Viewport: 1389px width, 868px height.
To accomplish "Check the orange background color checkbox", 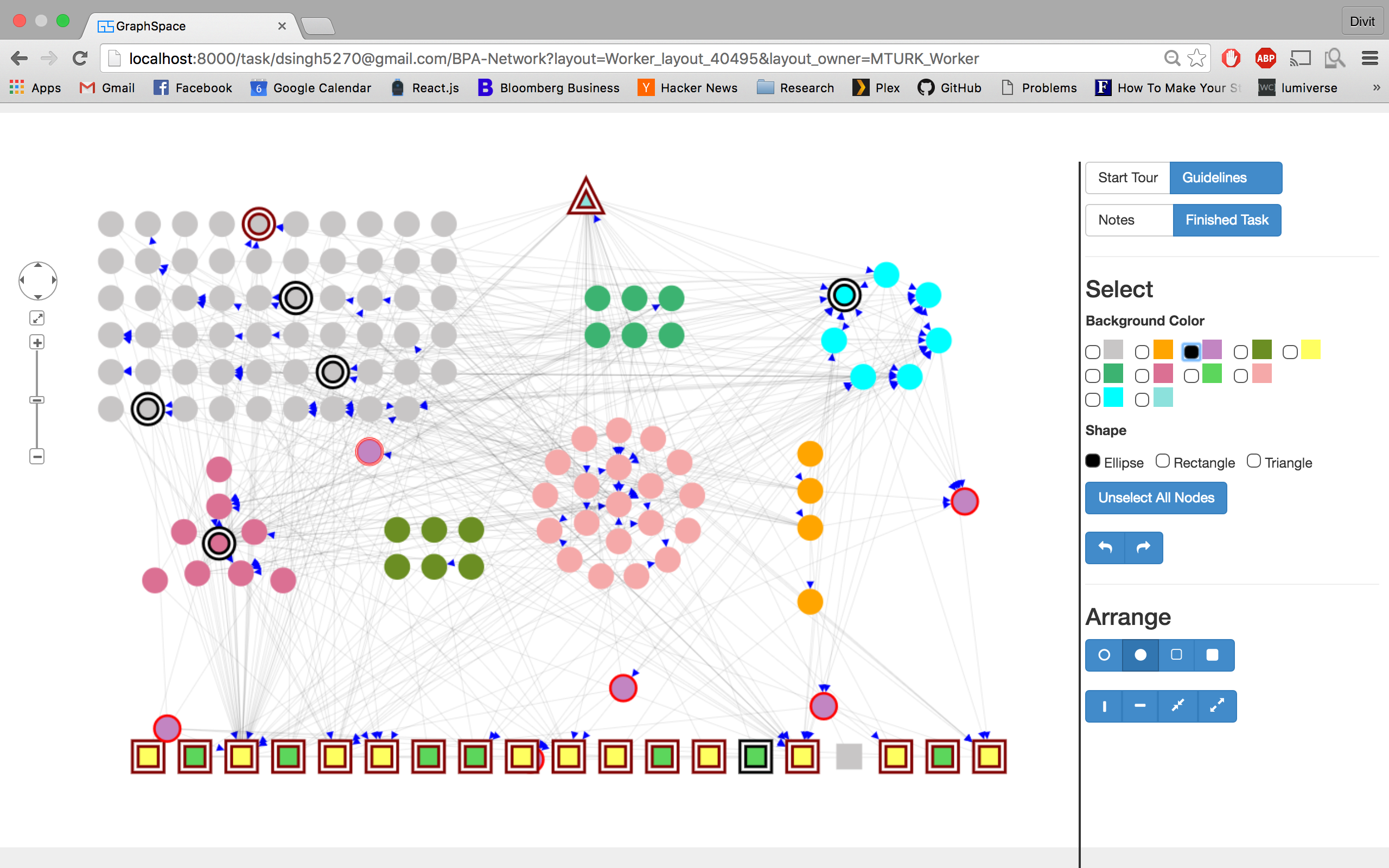I will tap(1142, 352).
